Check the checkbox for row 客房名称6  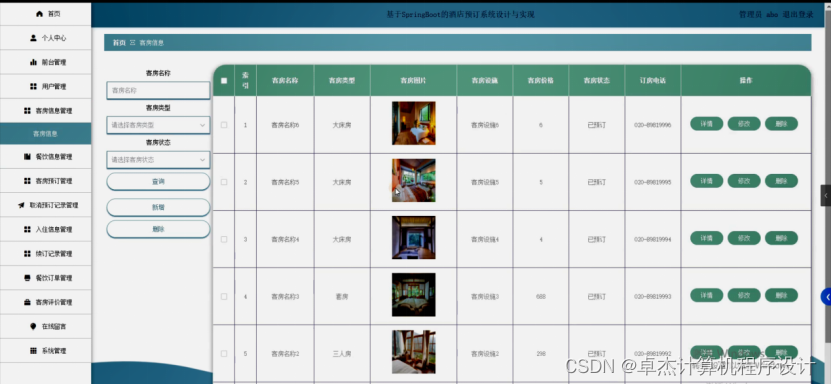pyautogui.click(x=224, y=125)
